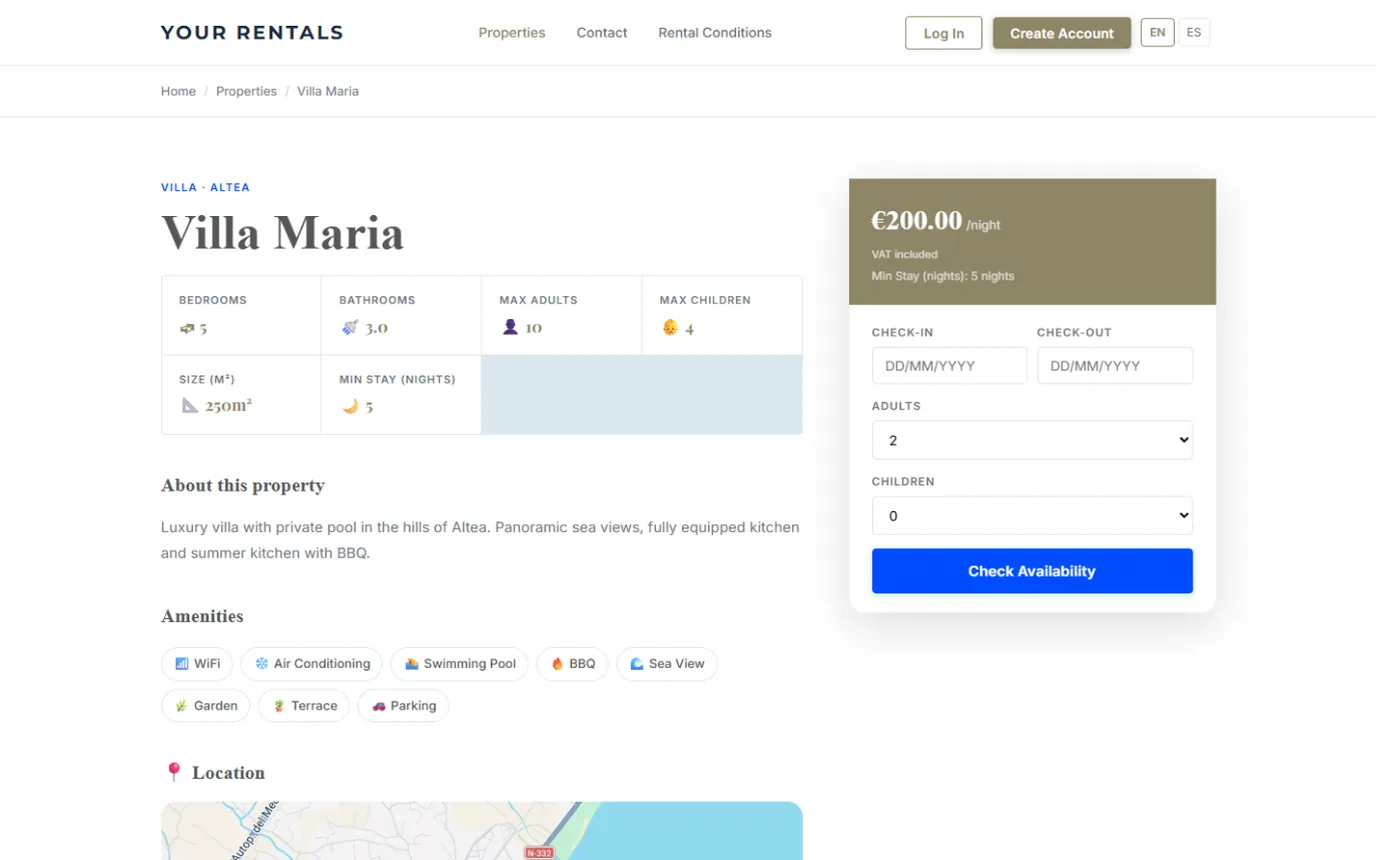
Task: Click the plant icon on Garden chip
Action: (182, 706)
